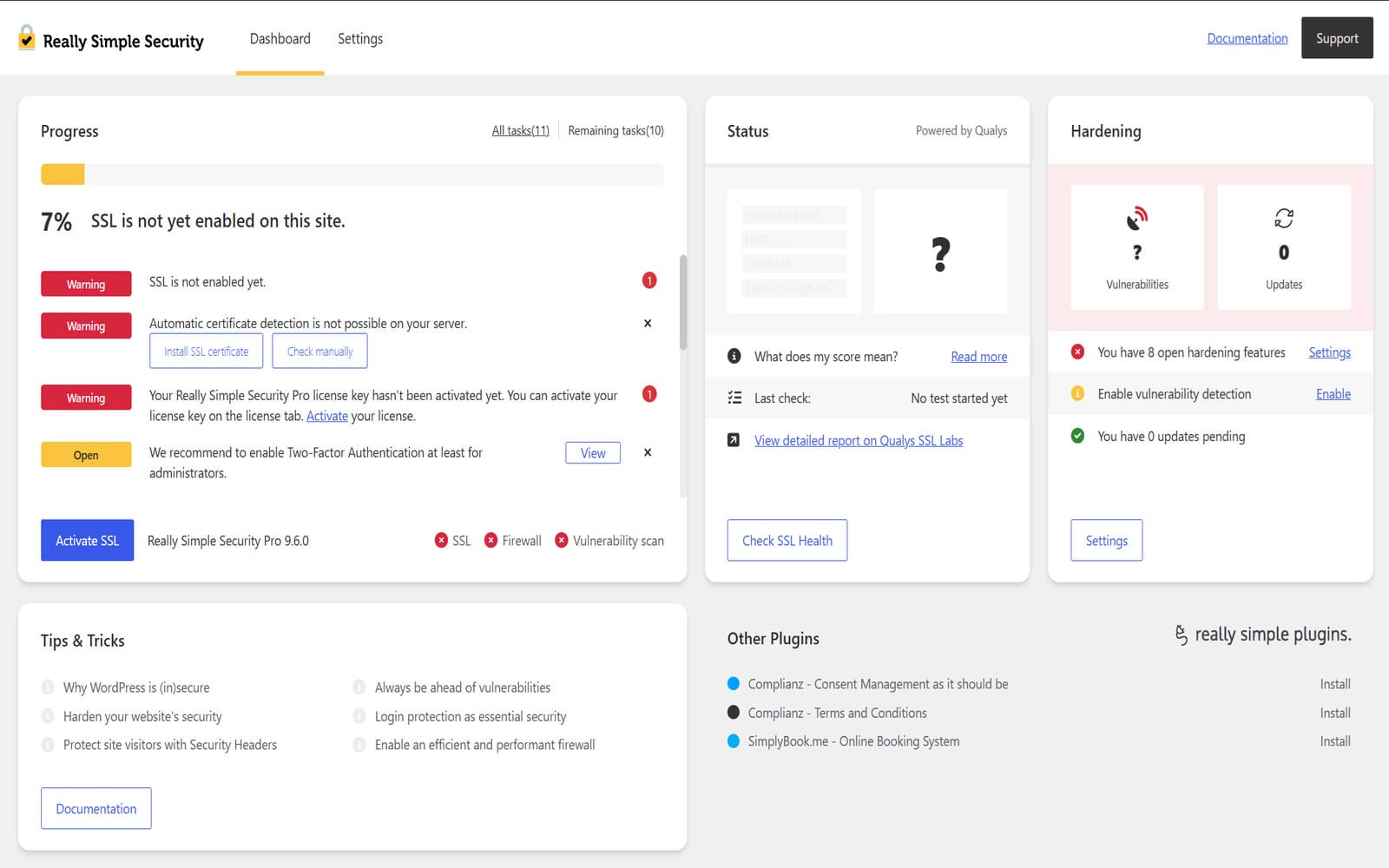Click Enable link for vulnerability detection
Screen dimensions: 1389x868
click(x=1333, y=394)
